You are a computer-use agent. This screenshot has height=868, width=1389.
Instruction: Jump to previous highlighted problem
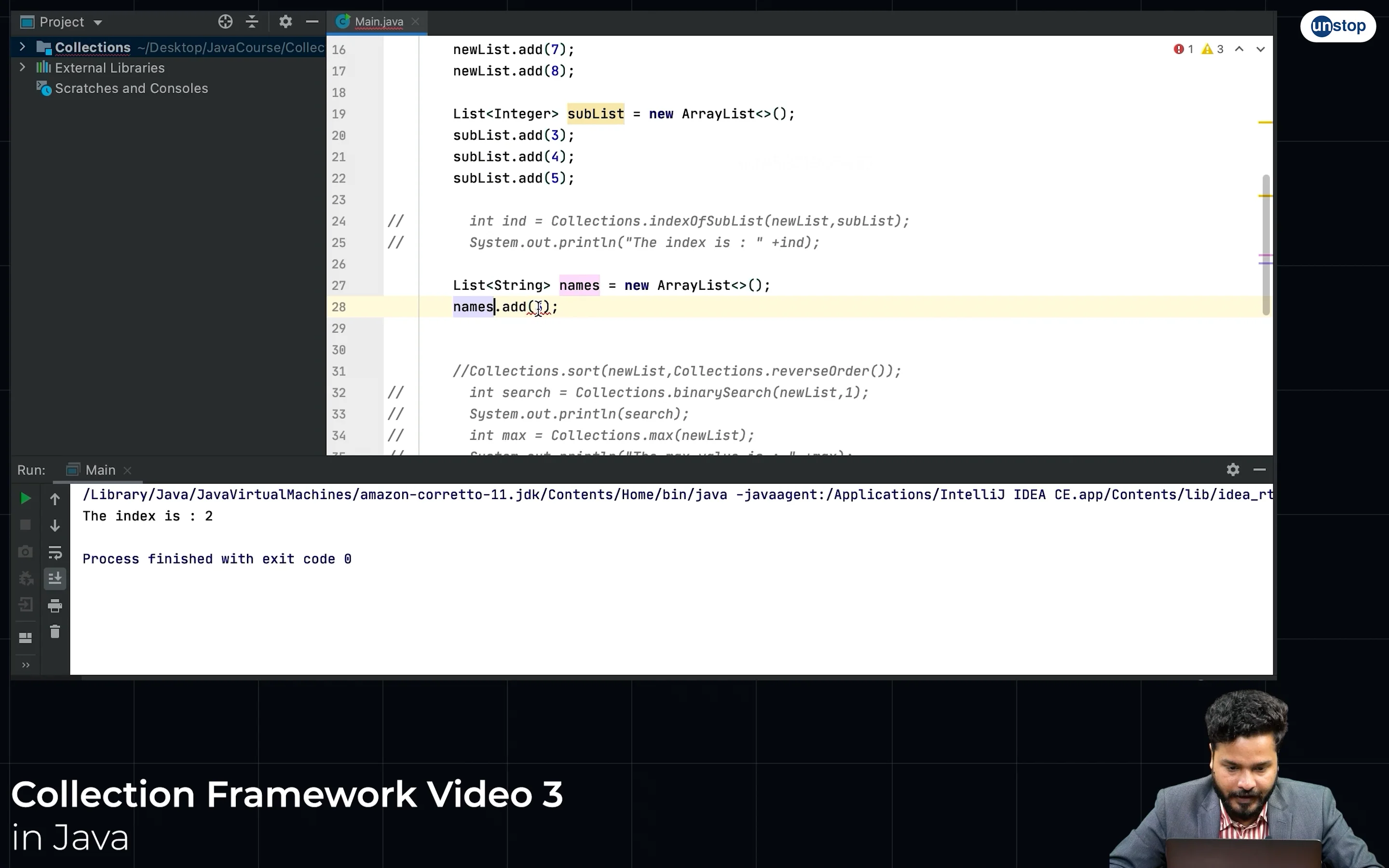pos(1239,49)
